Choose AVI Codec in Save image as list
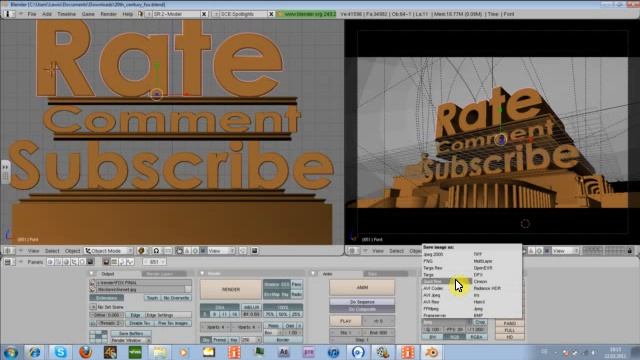The height and width of the screenshot is (360, 640). click(433, 288)
